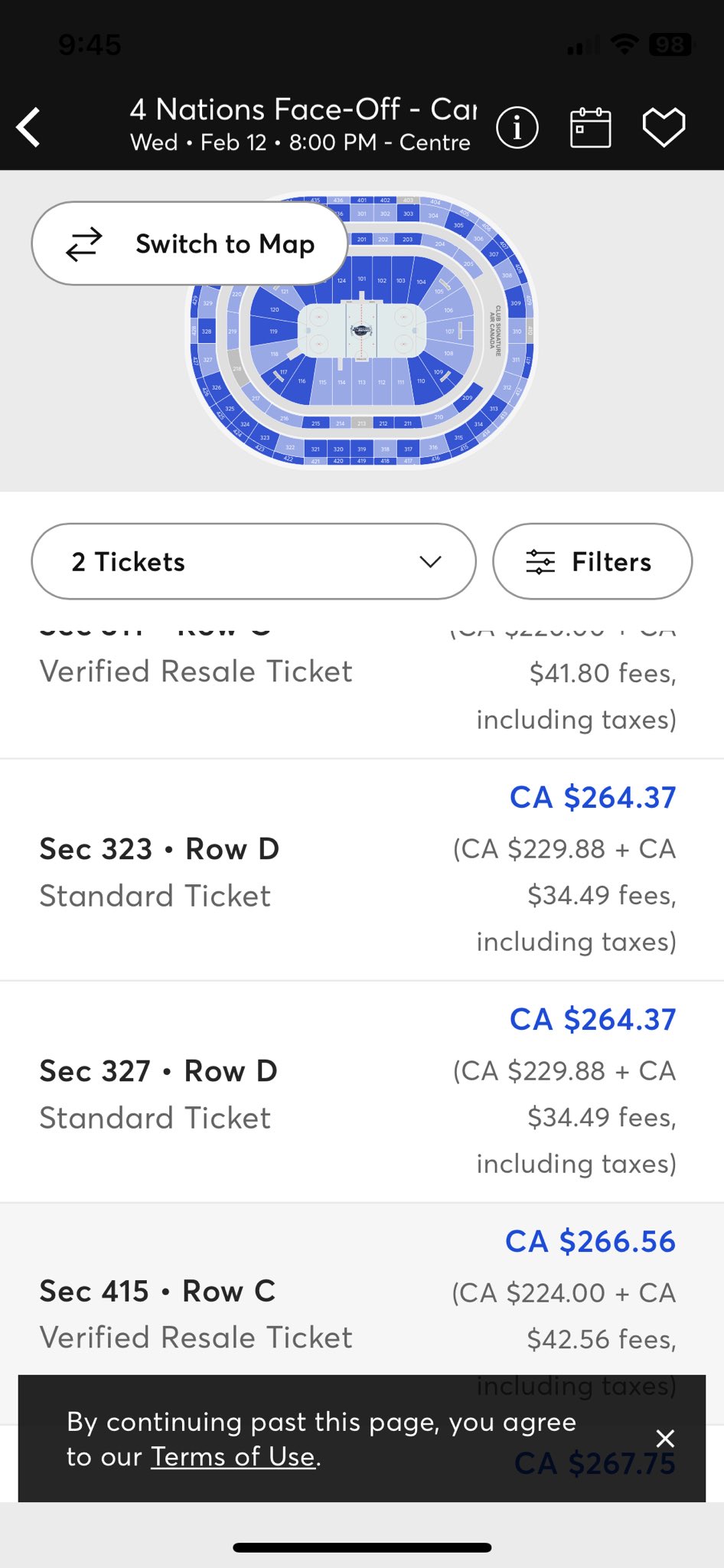Image resolution: width=724 pixels, height=1568 pixels.
Task: Expand the 2 Tickets dropdown
Action: coord(253,561)
